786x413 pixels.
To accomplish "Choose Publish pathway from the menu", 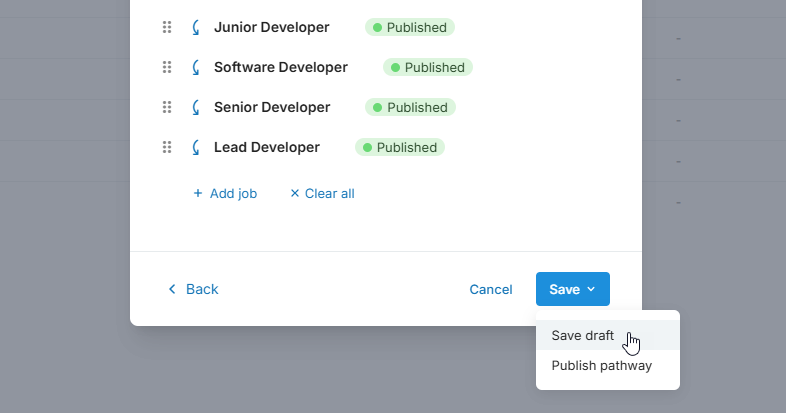I will tap(608, 365).
